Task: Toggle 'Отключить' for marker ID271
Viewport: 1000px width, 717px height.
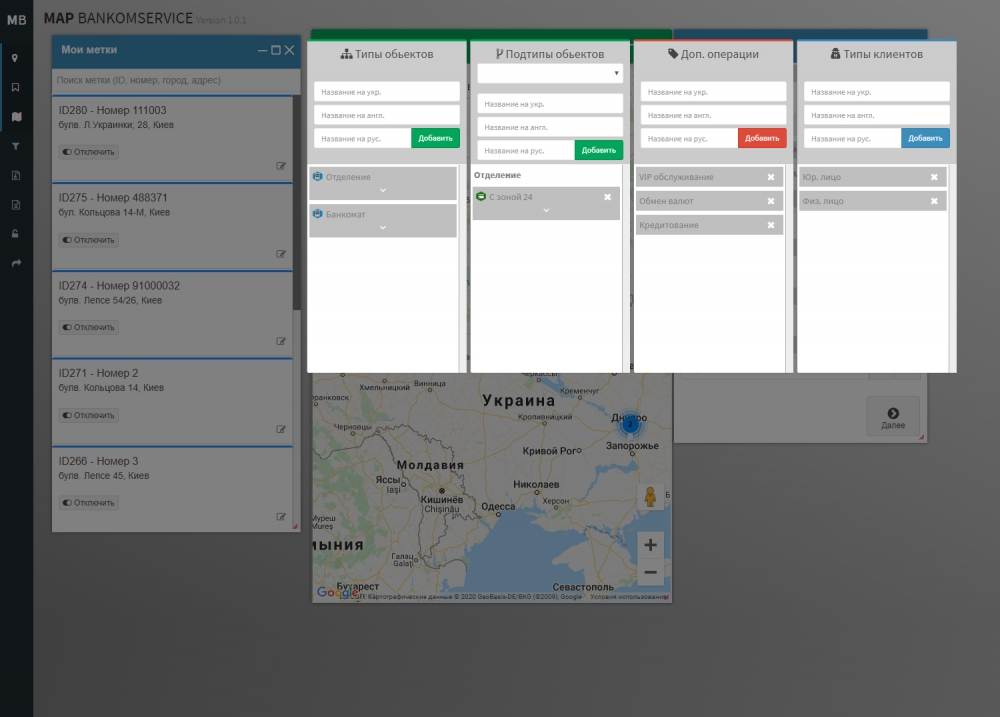Action: coord(88,415)
